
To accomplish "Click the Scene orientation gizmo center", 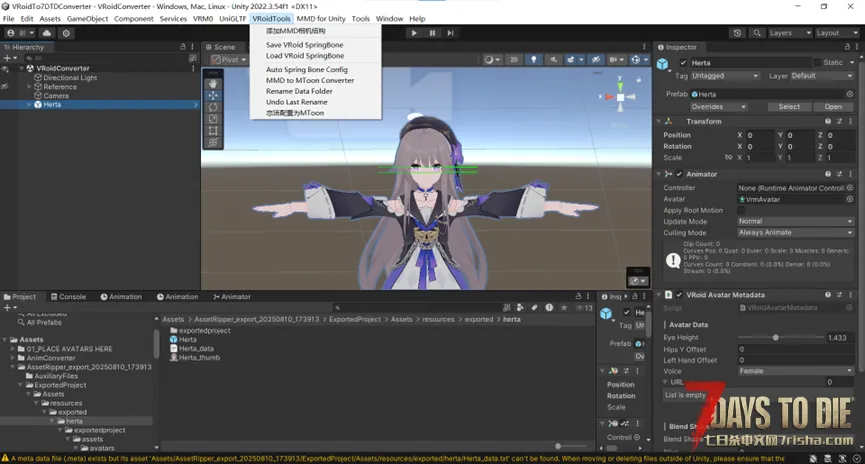I will click(620, 97).
